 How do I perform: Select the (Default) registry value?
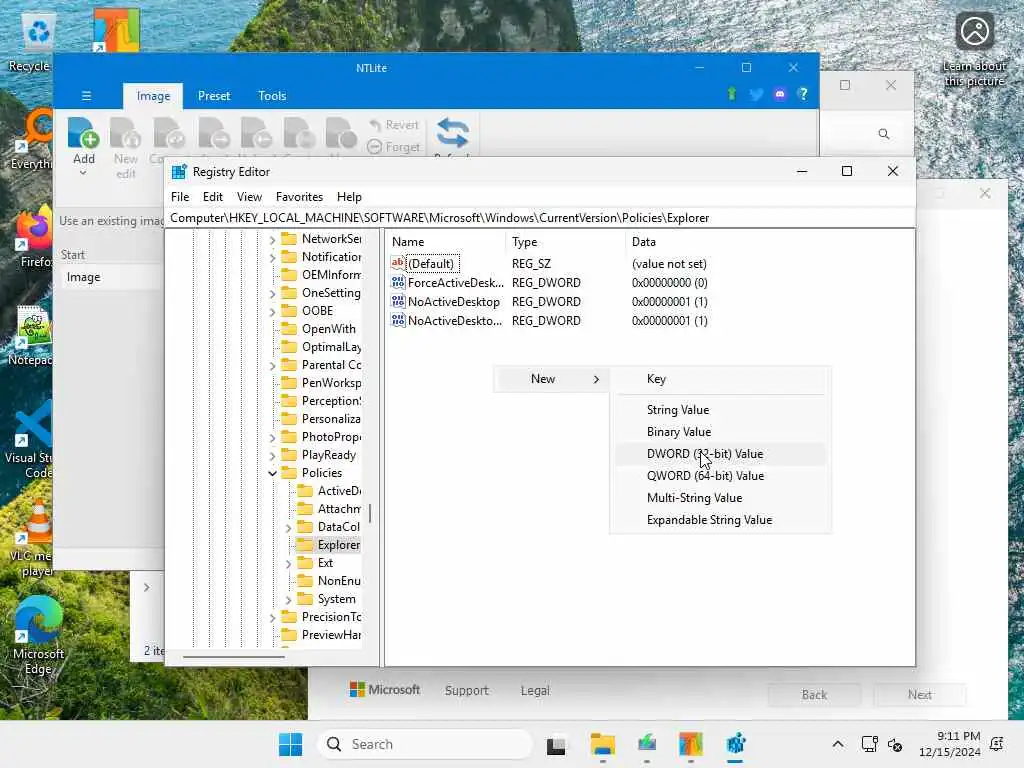pos(430,264)
